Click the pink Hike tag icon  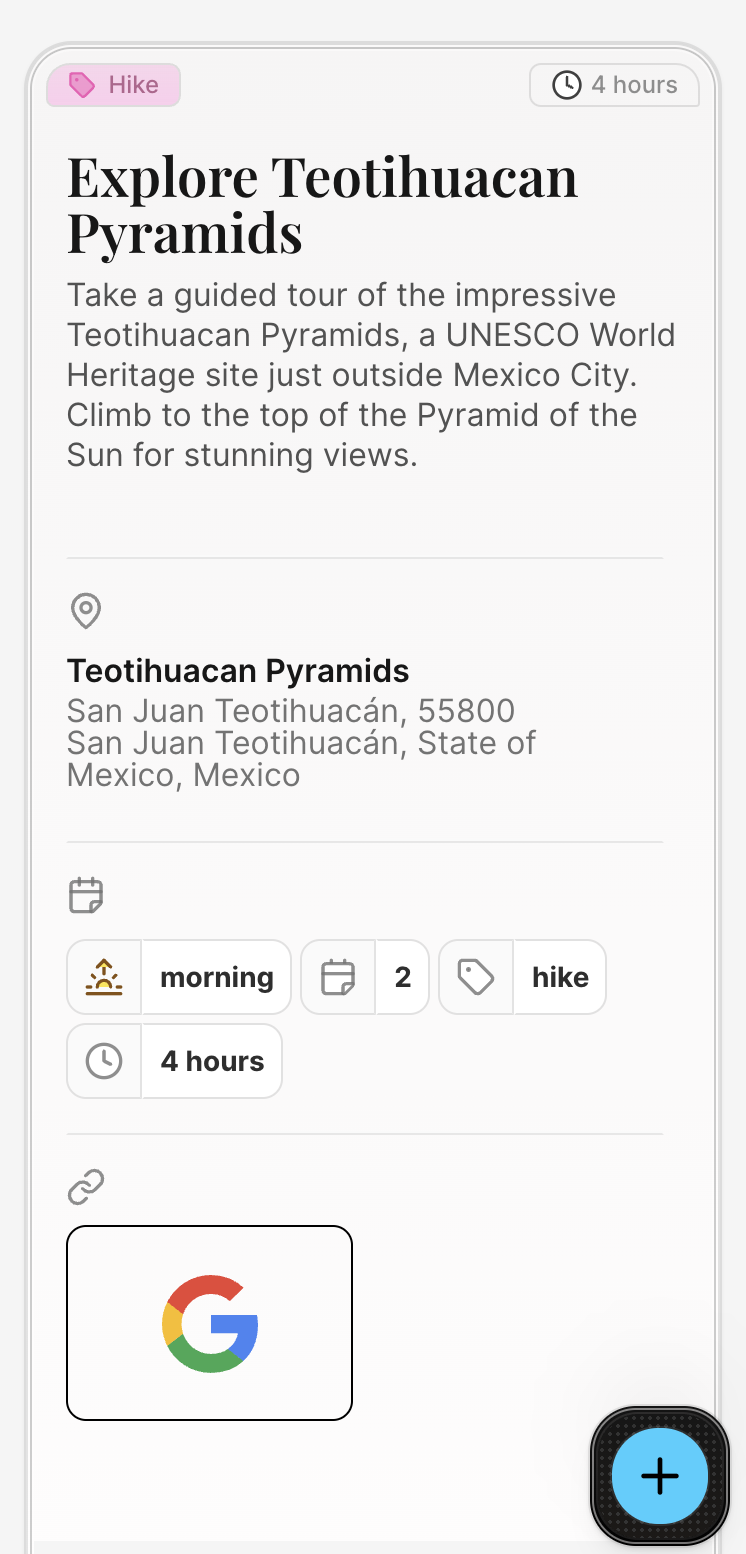[82, 85]
